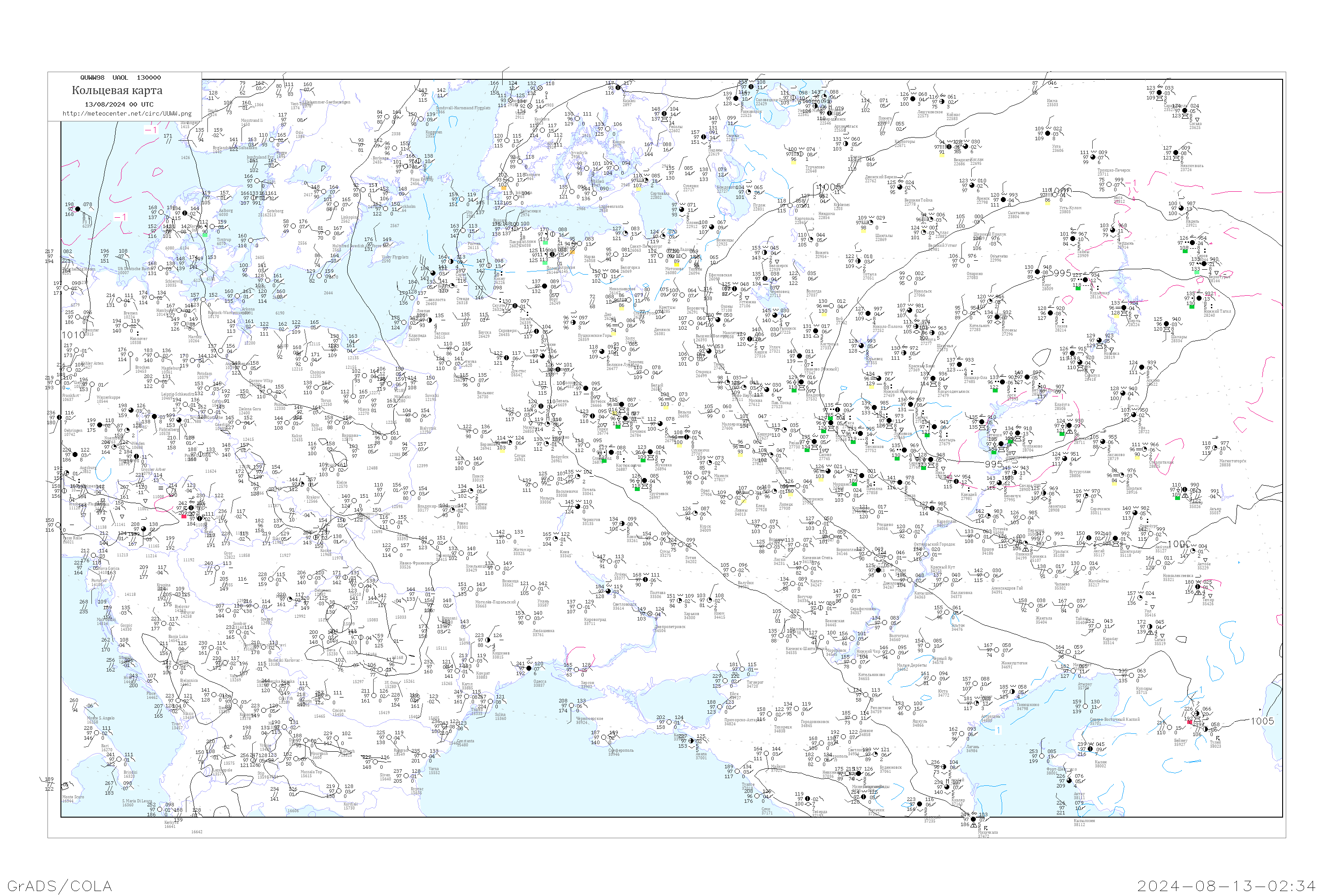Click the meteocenter.net UUWW.png URL
Image resolution: width=1344 pixels, height=896 pixels.
pyautogui.click(x=127, y=114)
